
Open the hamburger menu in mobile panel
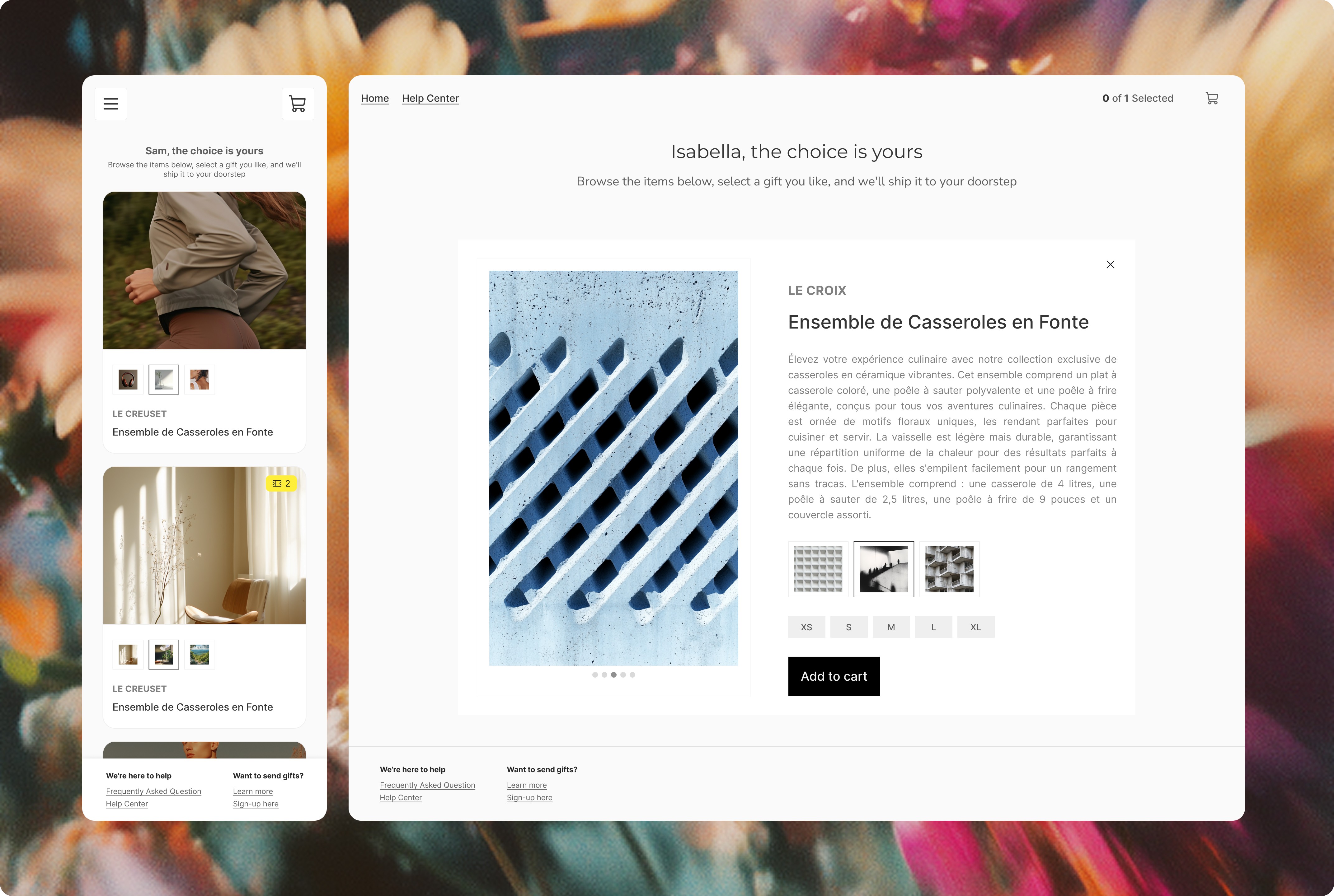click(x=111, y=104)
